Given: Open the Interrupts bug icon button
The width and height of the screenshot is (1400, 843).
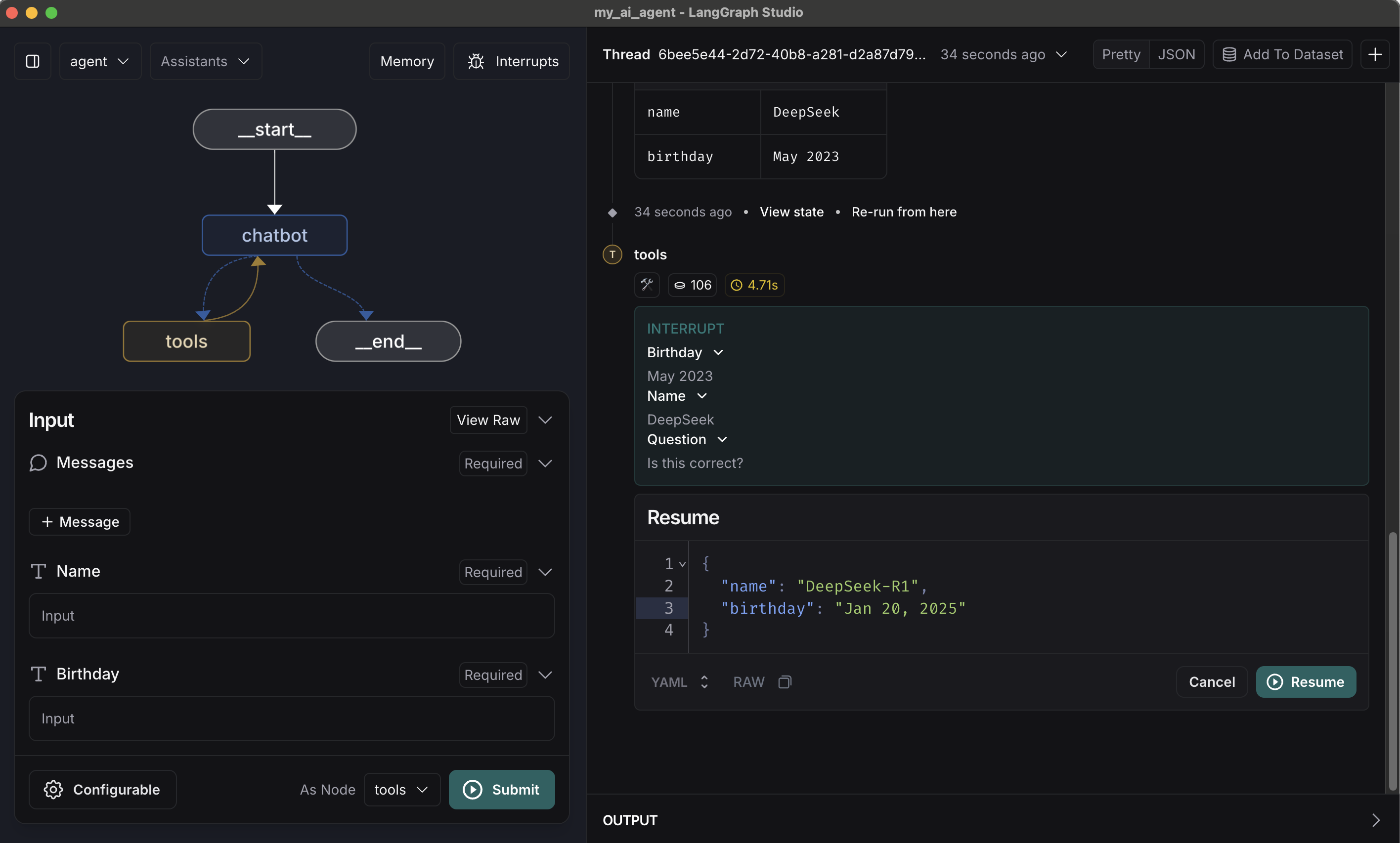Looking at the screenshot, I should point(476,61).
